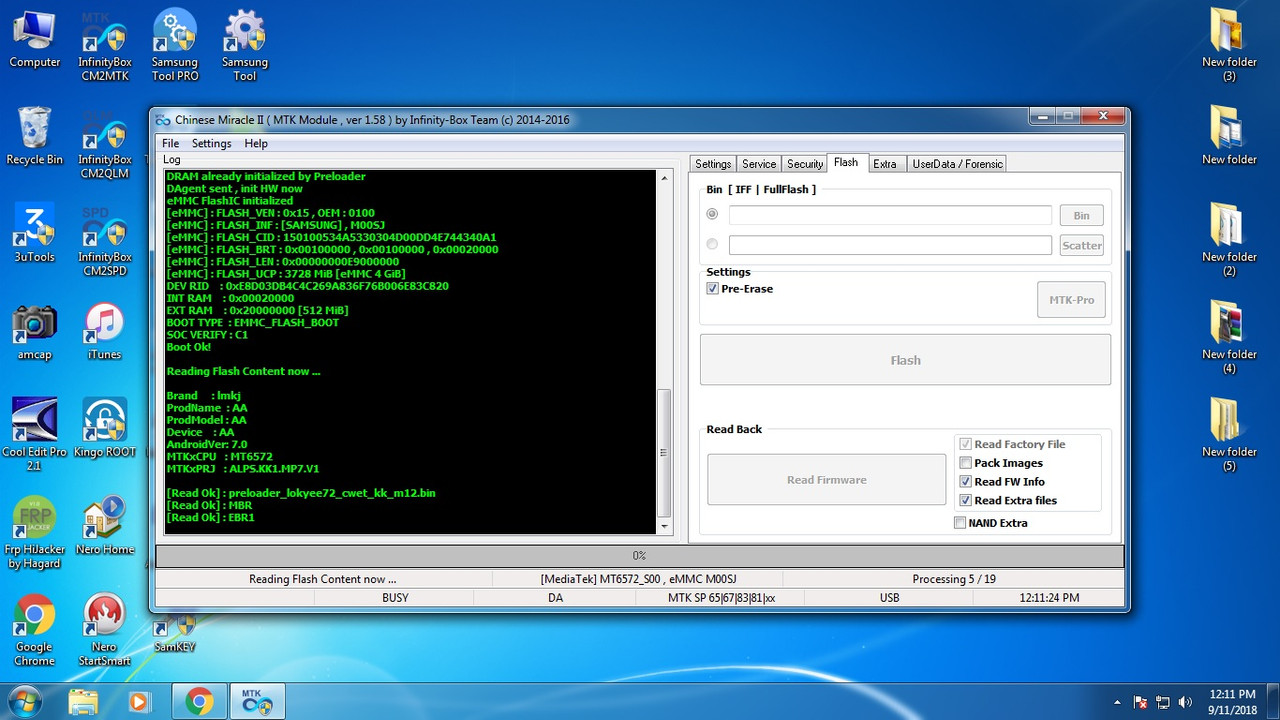Launch Kingo ROOT shortcut
The height and width of the screenshot is (720, 1280).
pos(104,429)
